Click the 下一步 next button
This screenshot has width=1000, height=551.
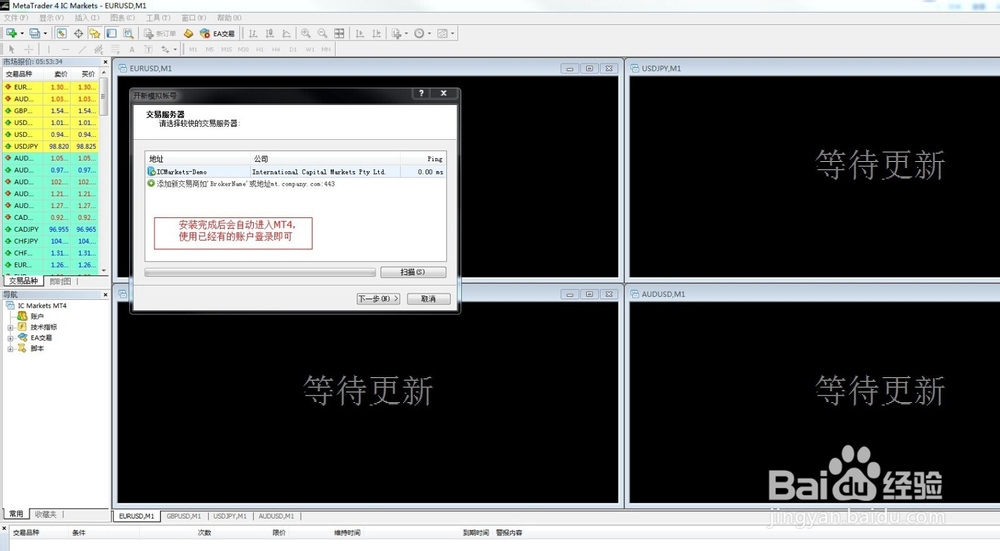tap(378, 298)
